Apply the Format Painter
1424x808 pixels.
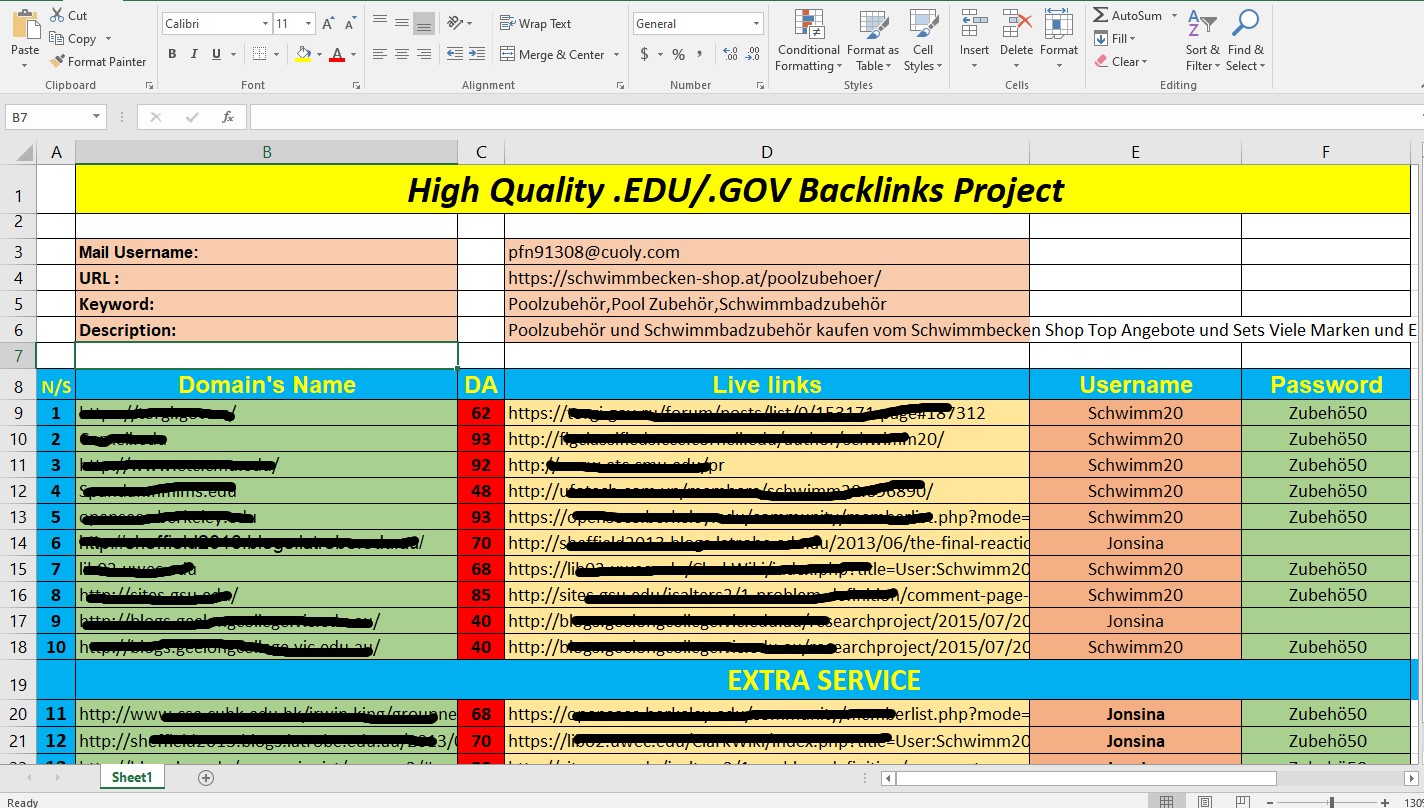click(98, 61)
